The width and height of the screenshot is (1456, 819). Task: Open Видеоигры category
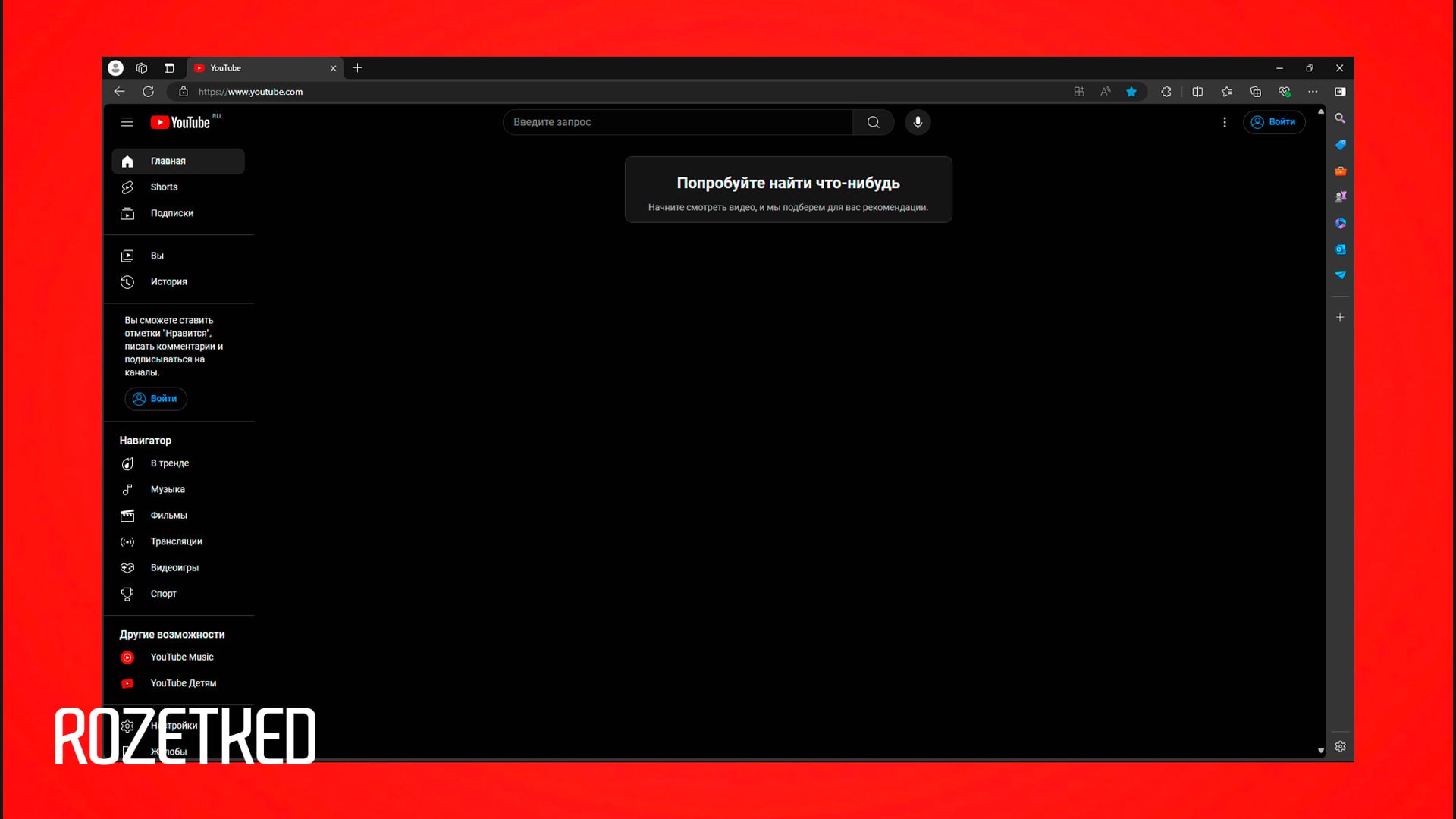click(x=174, y=568)
